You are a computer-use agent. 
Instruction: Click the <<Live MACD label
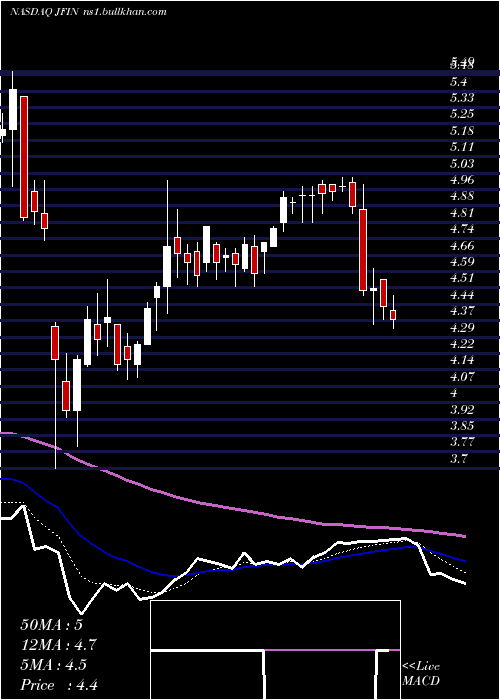(421, 674)
